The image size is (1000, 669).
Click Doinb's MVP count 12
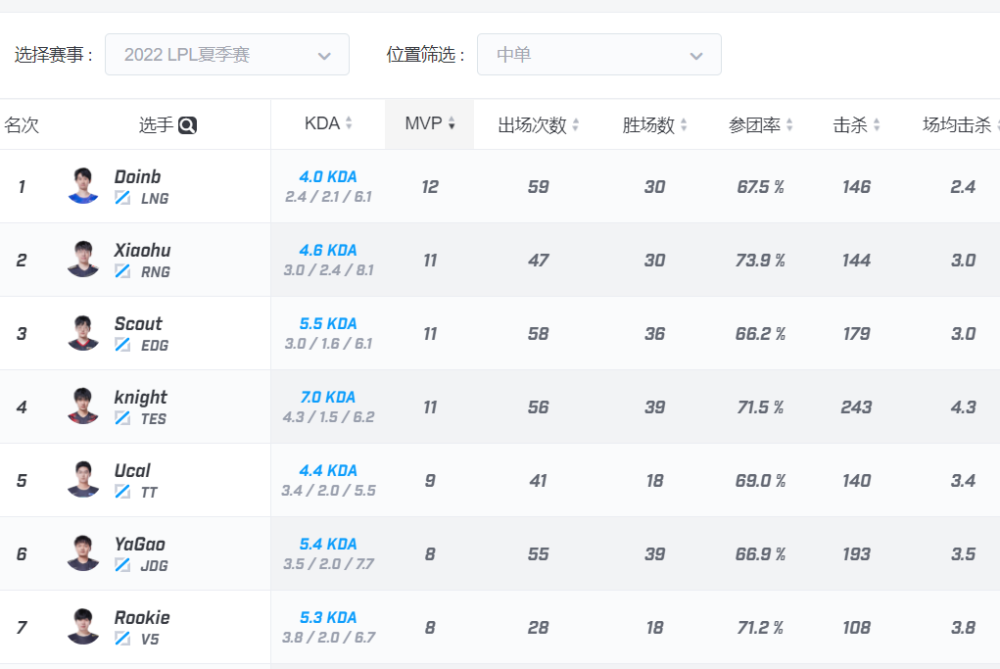[430, 187]
